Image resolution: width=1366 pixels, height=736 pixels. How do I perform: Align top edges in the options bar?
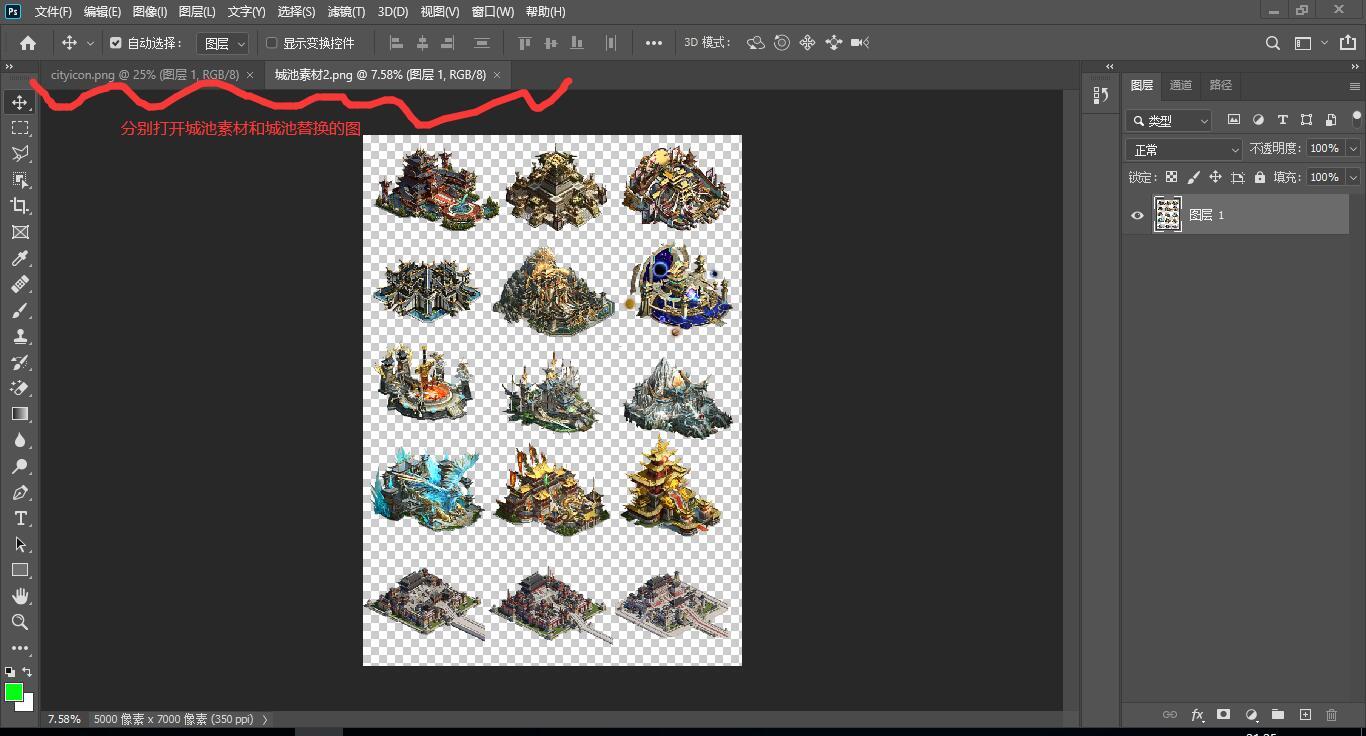tap(525, 43)
